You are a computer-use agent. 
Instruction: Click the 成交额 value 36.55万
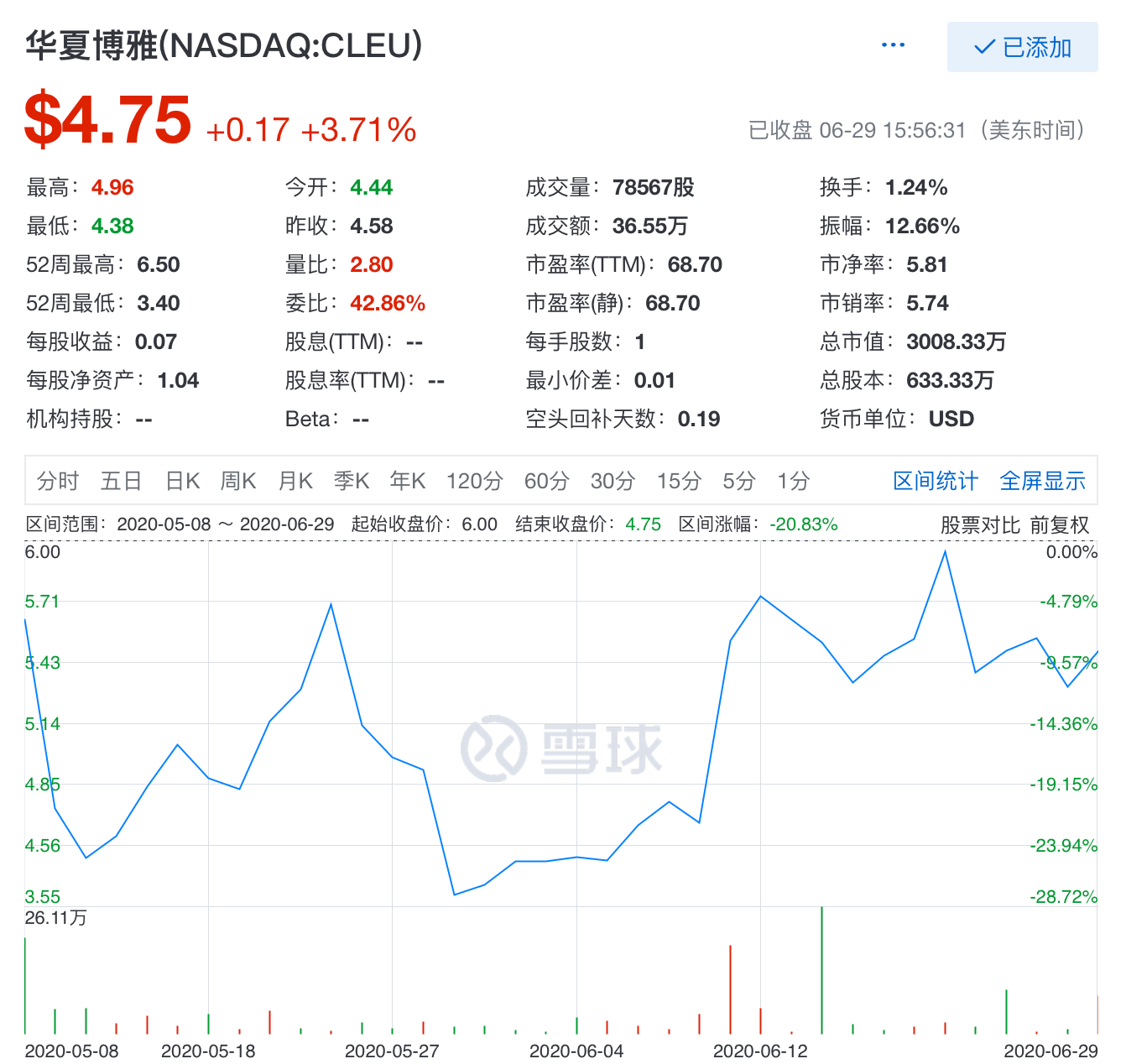pyautogui.click(x=650, y=226)
